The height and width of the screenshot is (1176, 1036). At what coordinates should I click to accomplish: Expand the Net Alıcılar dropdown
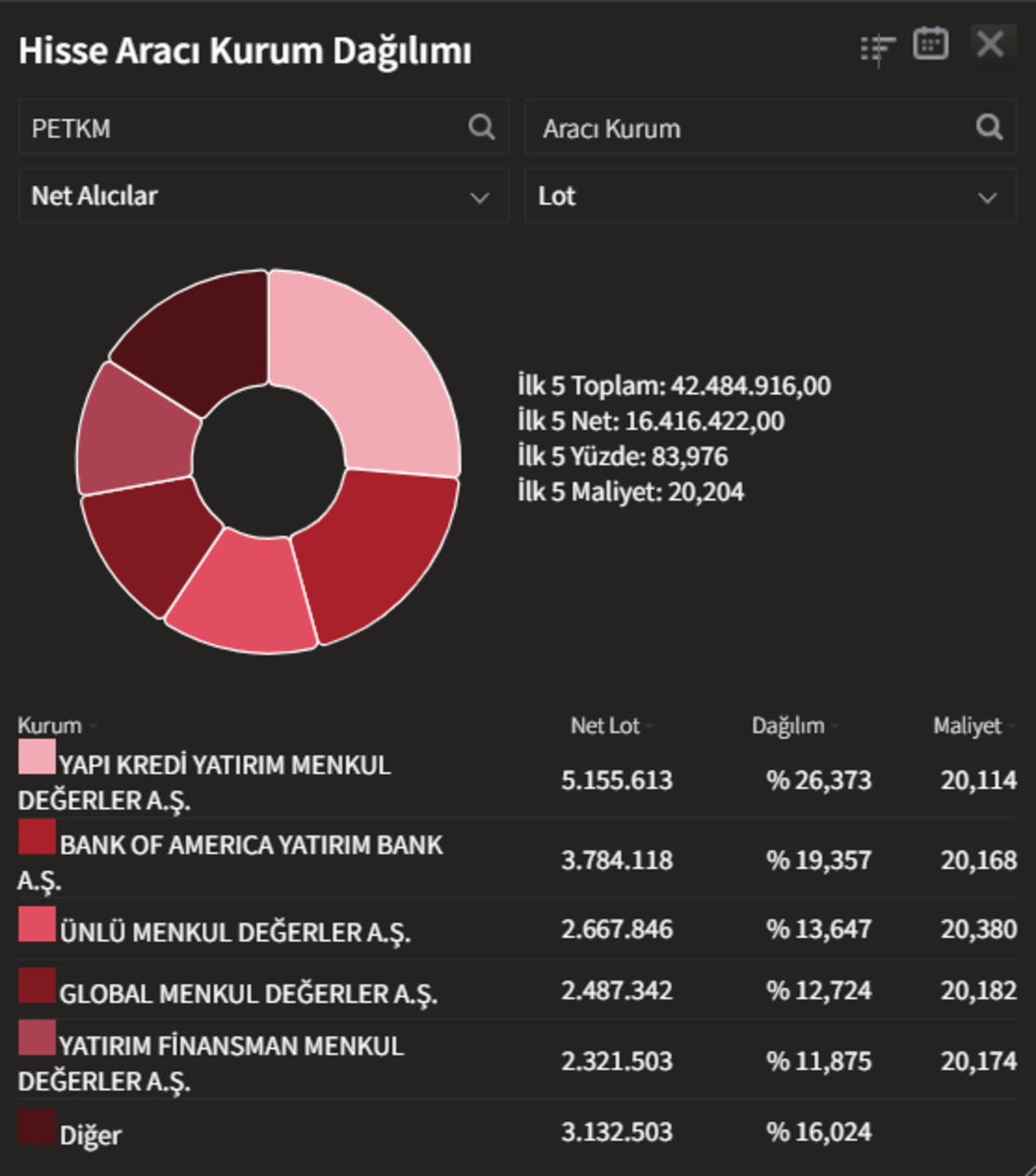coord(263,196)
